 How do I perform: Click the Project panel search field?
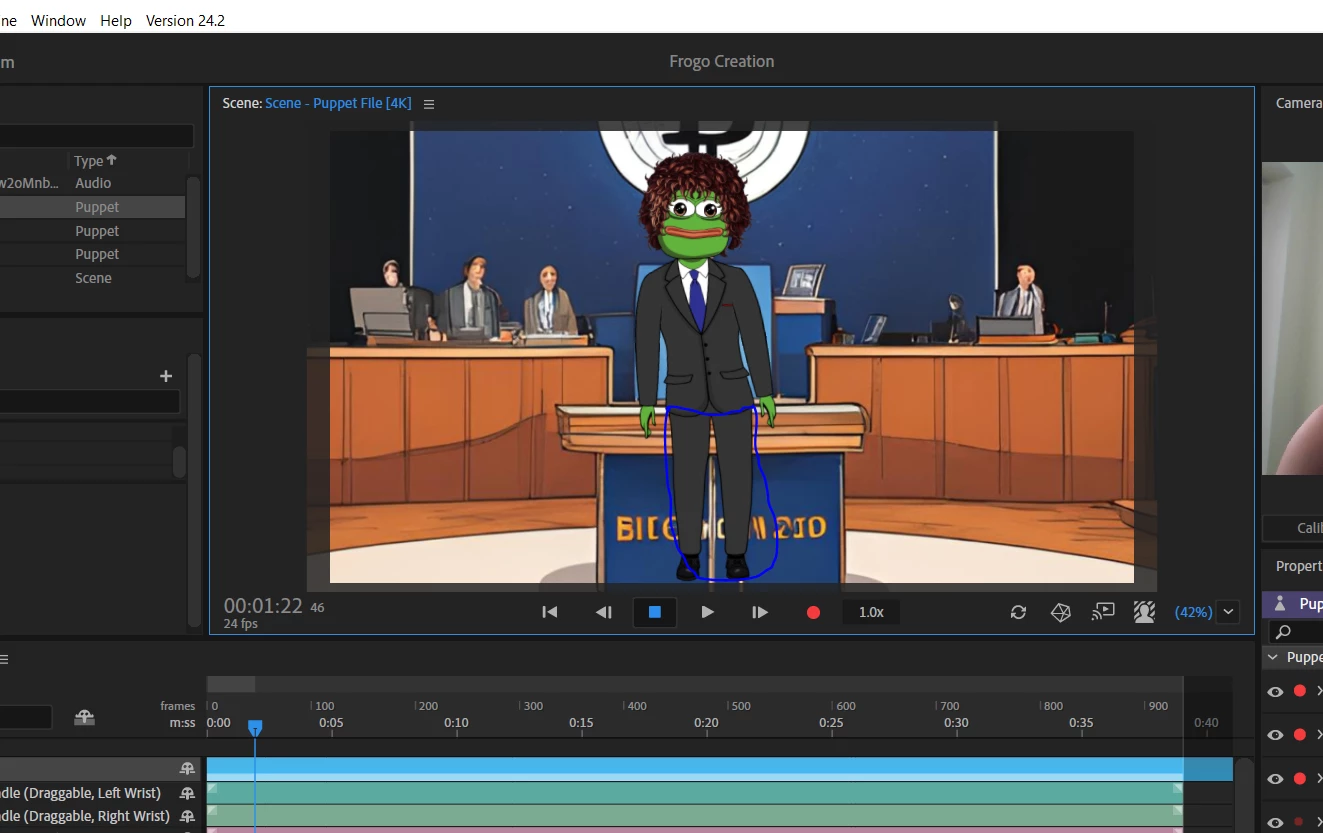click(97, 136)
